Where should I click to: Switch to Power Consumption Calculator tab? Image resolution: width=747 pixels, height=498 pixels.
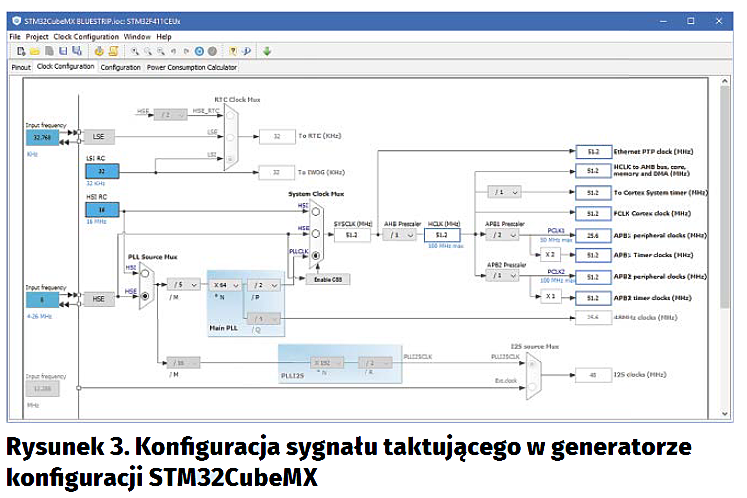[x=192, y=68]
